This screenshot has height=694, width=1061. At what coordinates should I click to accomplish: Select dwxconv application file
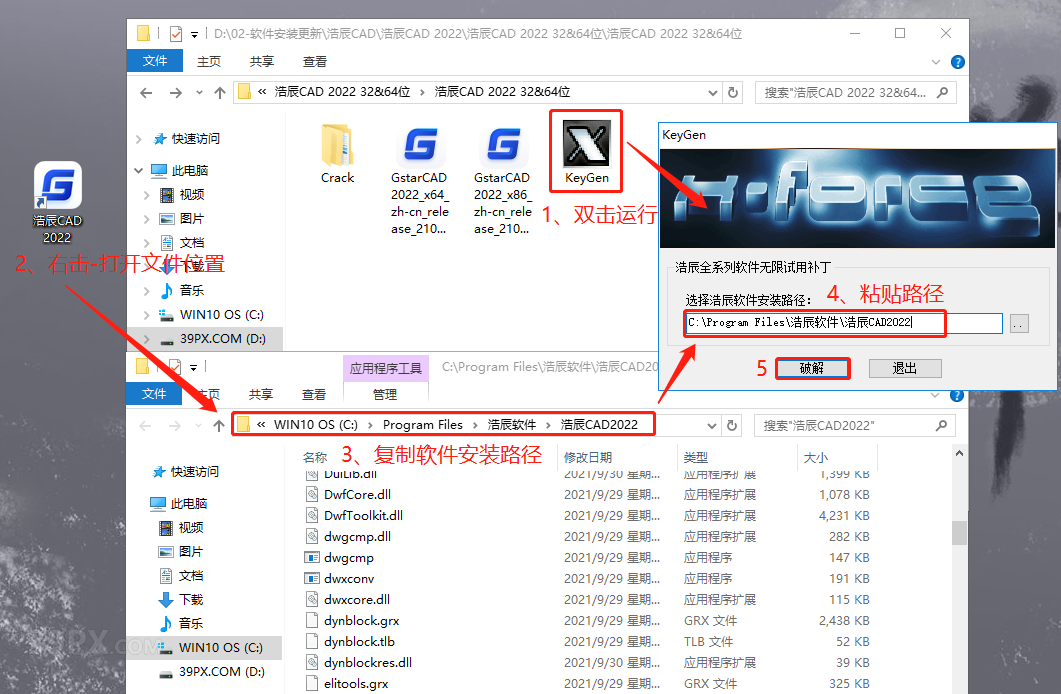(349, 578)
